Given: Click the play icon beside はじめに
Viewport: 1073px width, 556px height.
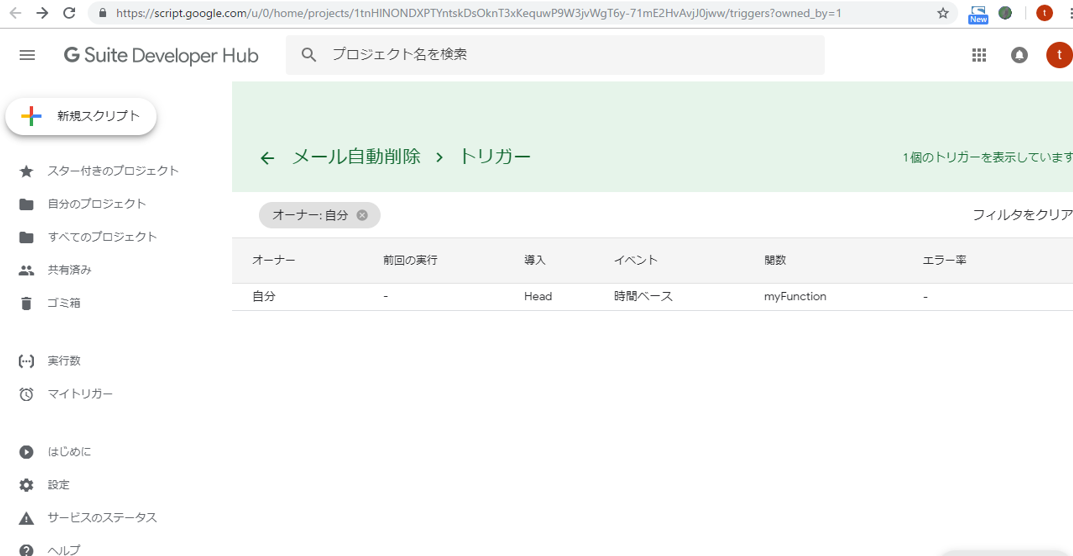Looking at the screenshot, I should (x=26, y=452).
